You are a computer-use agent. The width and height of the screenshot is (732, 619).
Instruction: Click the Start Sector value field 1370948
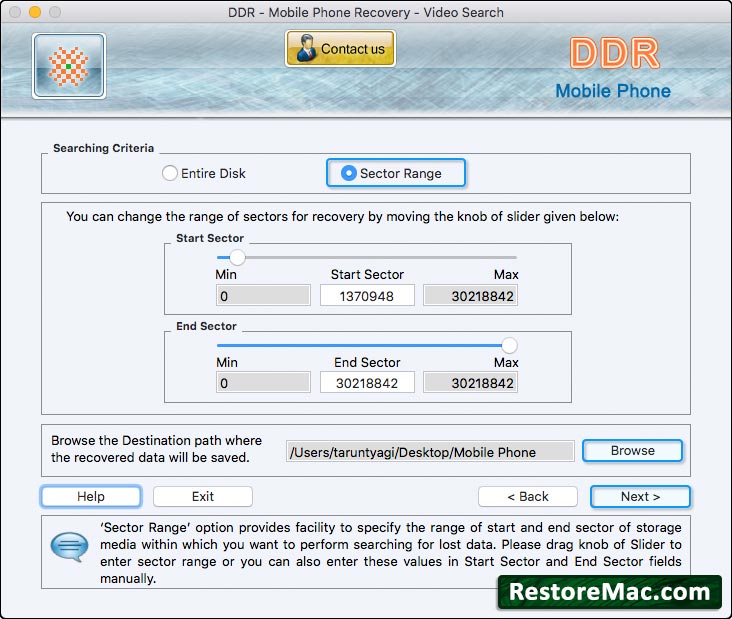pos(367,295)
